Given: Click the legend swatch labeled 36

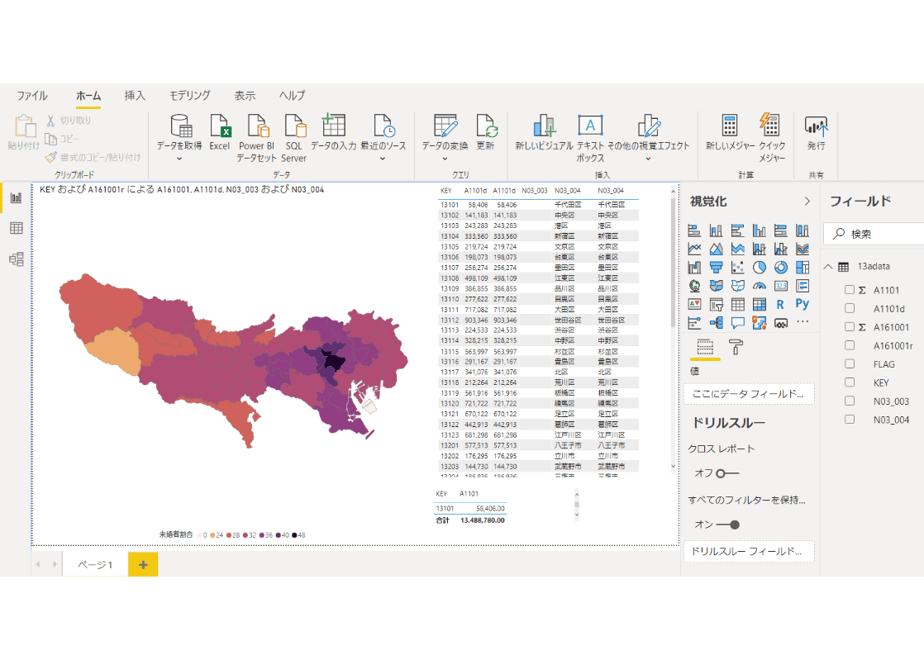Looking at the screenshot, I should click(262, 535).
